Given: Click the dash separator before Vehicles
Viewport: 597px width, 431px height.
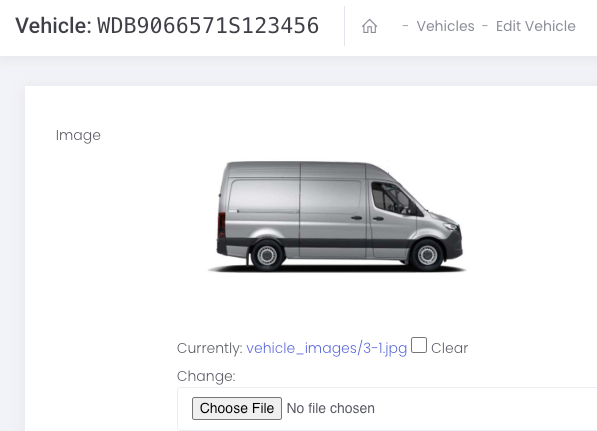Looking at the screenshot, I should [405, 26].
